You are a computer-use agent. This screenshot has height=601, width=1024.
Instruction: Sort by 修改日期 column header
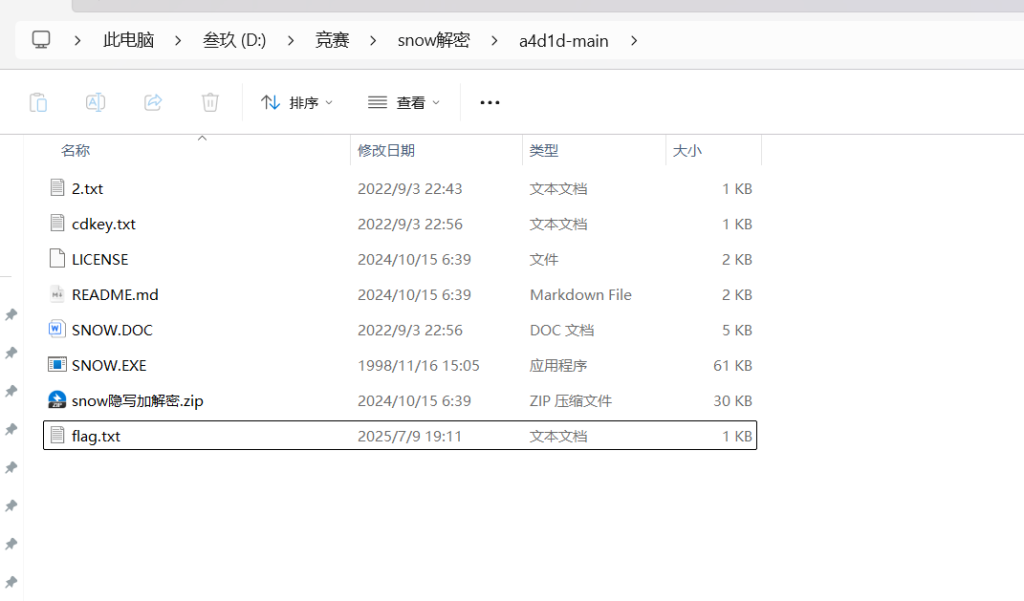(x=386, y=151)
